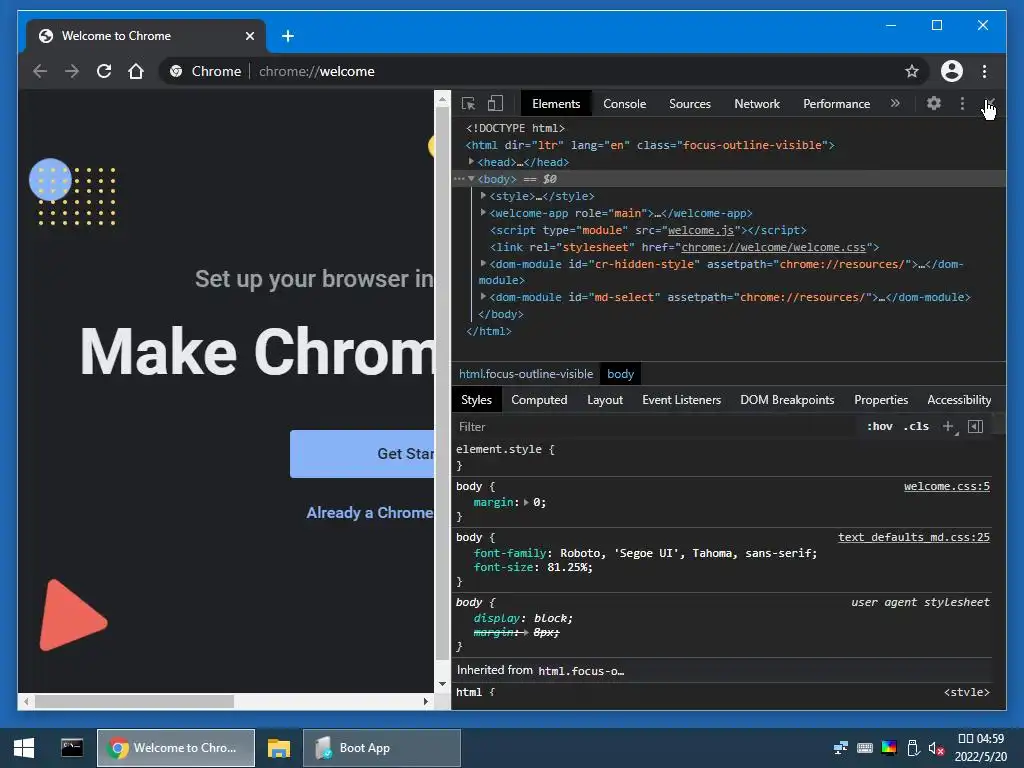This screenshot has width=1024, height=768.
Task: Open the command prompt taskbar icon
Action: click(72, 748)
